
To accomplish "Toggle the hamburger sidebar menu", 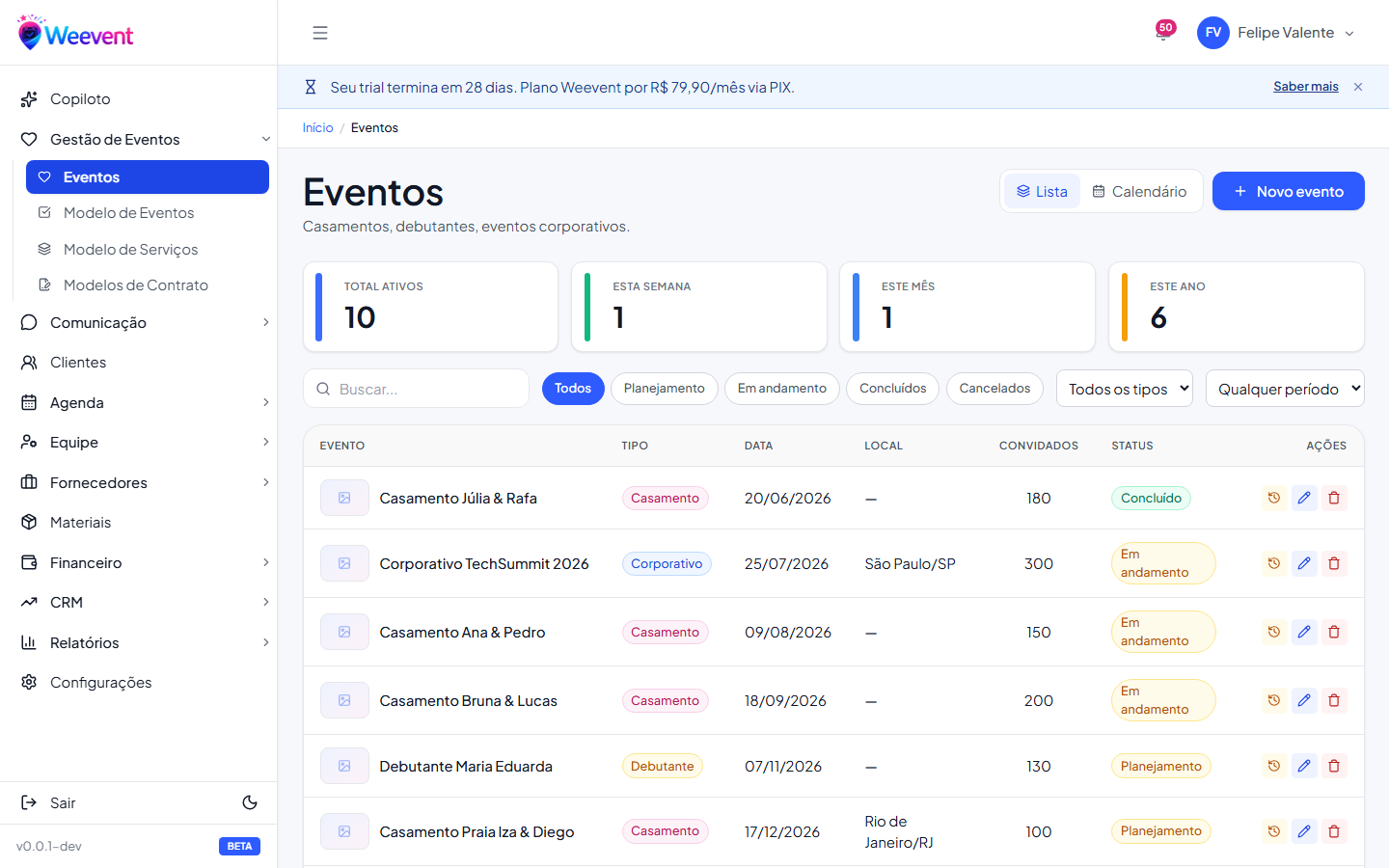I will pos(320,33).
